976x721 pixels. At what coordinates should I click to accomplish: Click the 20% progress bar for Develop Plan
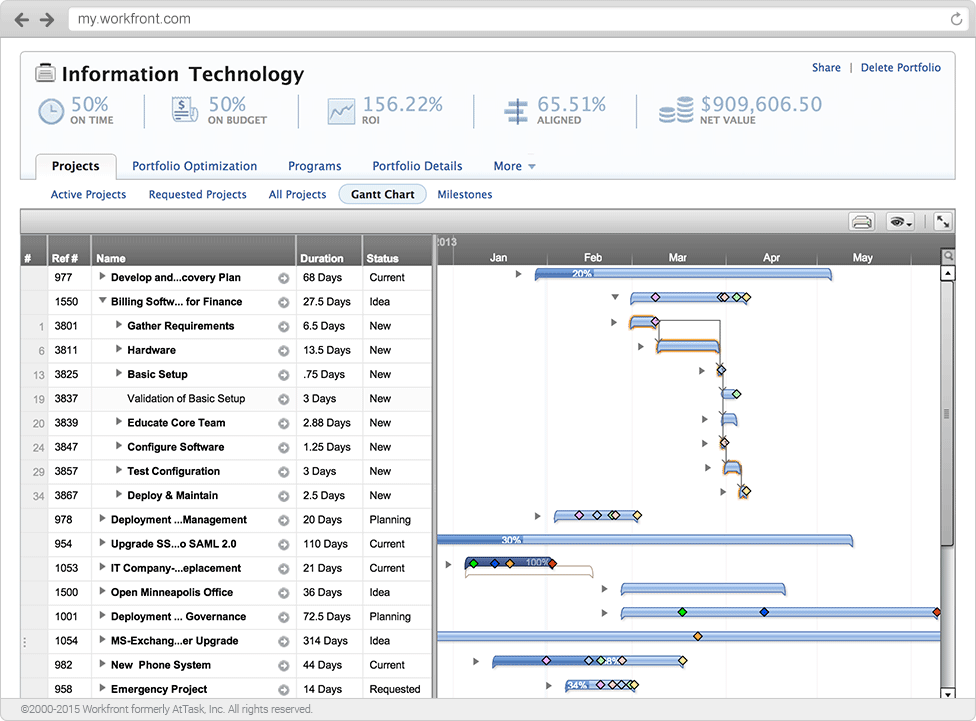683,273
